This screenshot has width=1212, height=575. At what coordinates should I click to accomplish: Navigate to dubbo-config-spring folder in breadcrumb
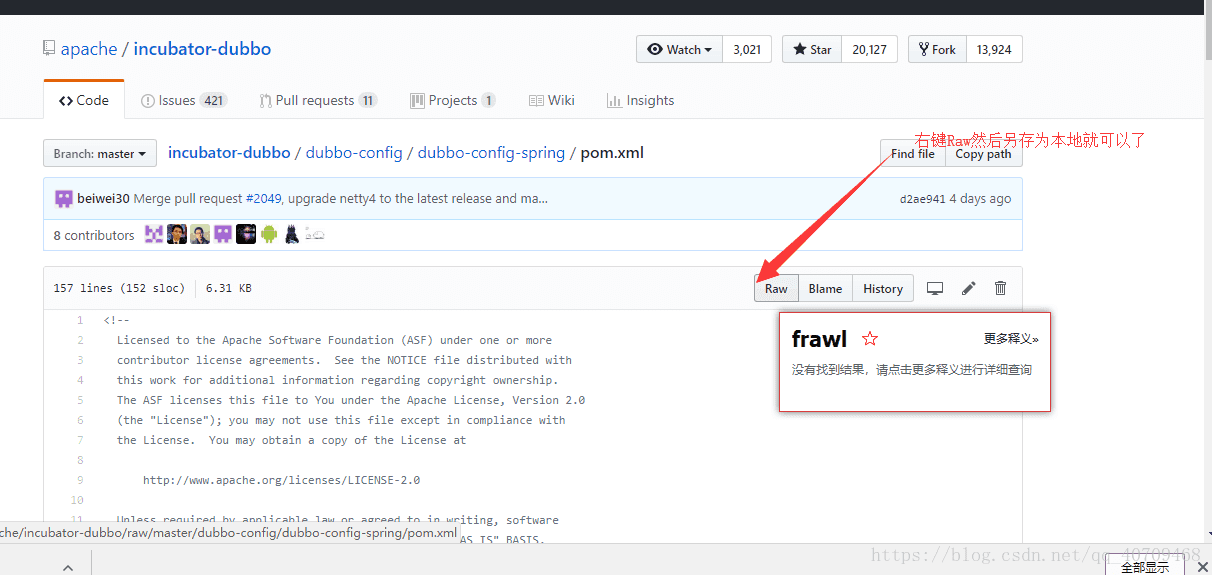pos(492,153)
